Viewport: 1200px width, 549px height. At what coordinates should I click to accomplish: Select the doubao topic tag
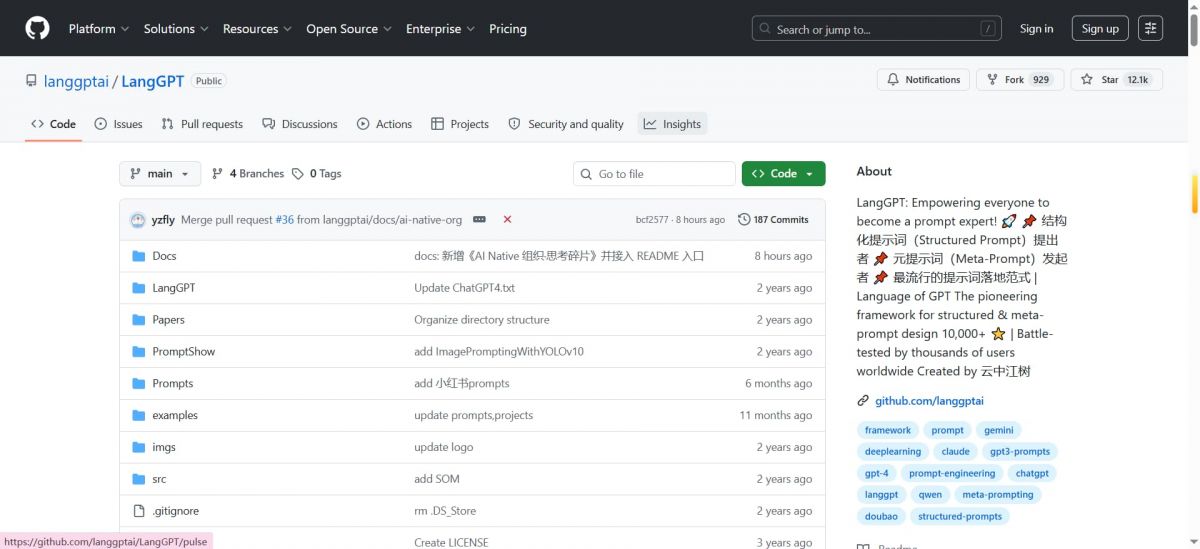click(881, 517)
